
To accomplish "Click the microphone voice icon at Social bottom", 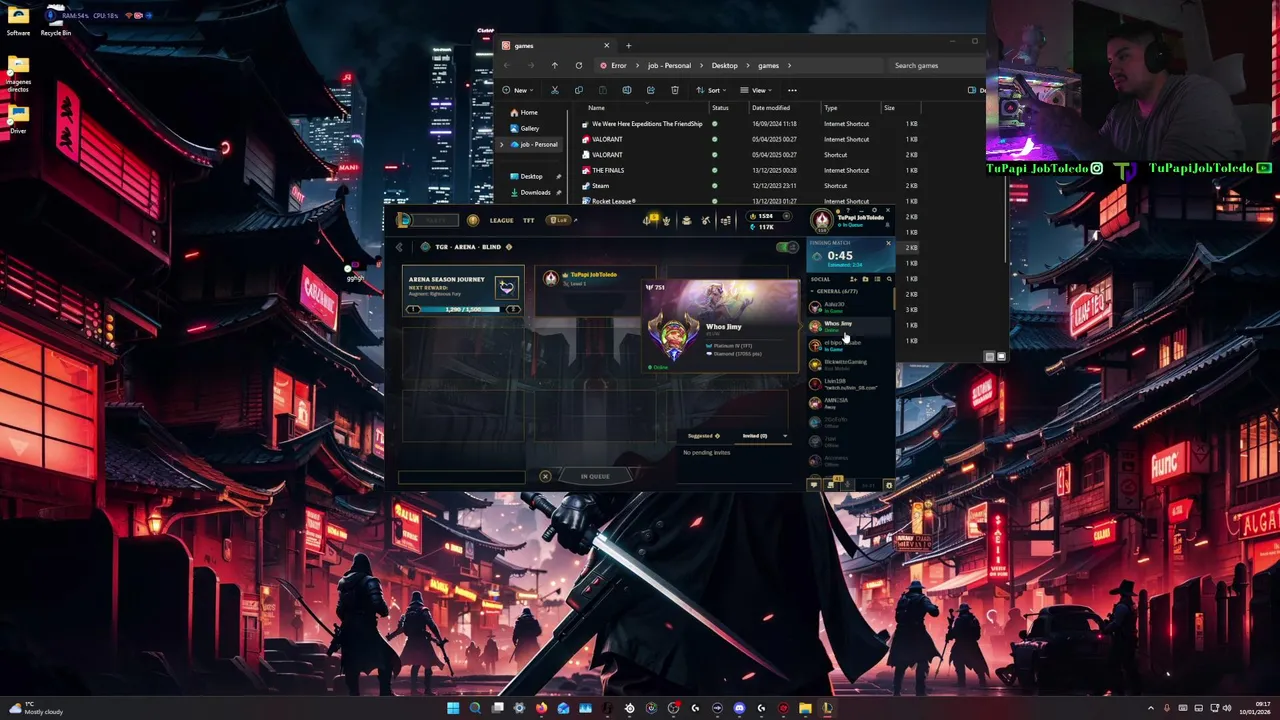I will tap(847, 485).
